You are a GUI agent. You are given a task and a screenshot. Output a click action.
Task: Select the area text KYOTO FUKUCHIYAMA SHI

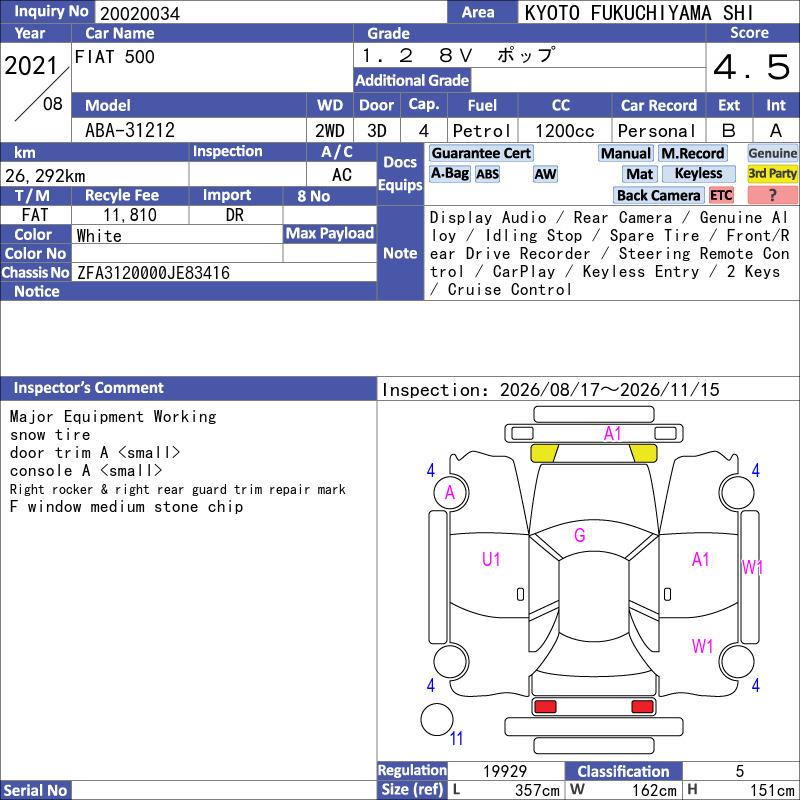639,13
